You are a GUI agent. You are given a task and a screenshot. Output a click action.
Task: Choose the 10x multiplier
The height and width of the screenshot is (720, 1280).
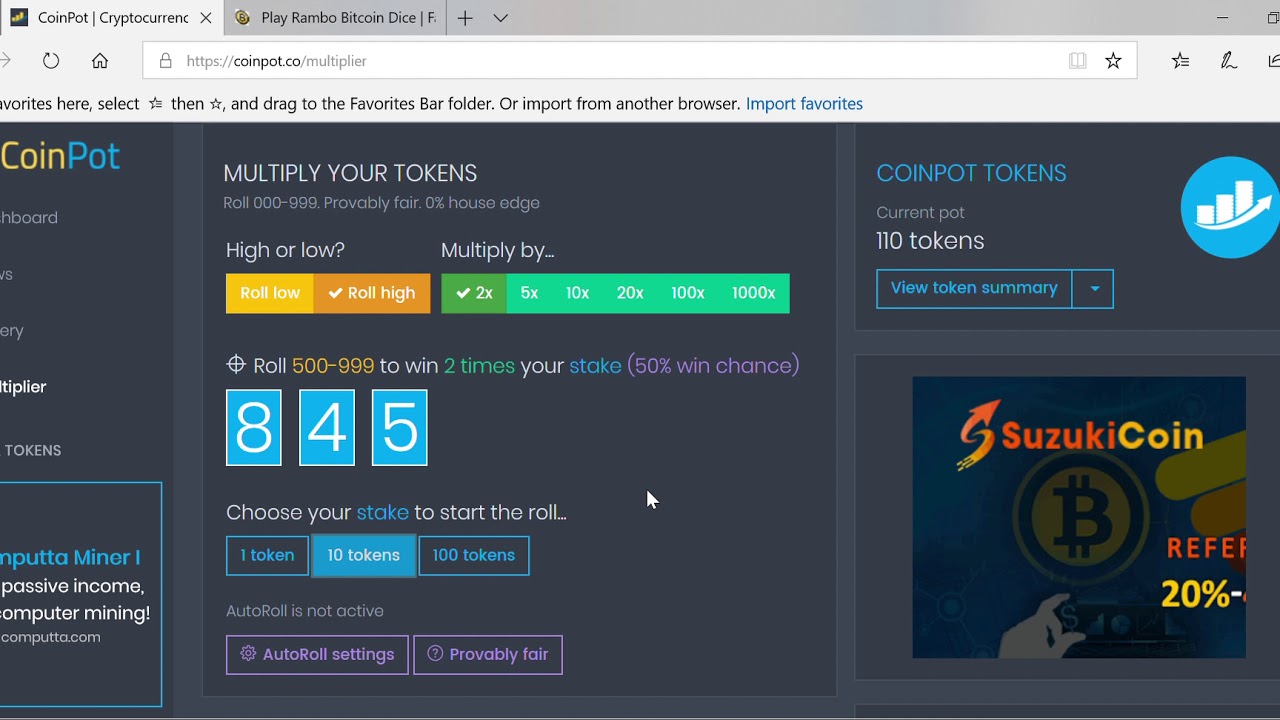[x=578, y=293]
